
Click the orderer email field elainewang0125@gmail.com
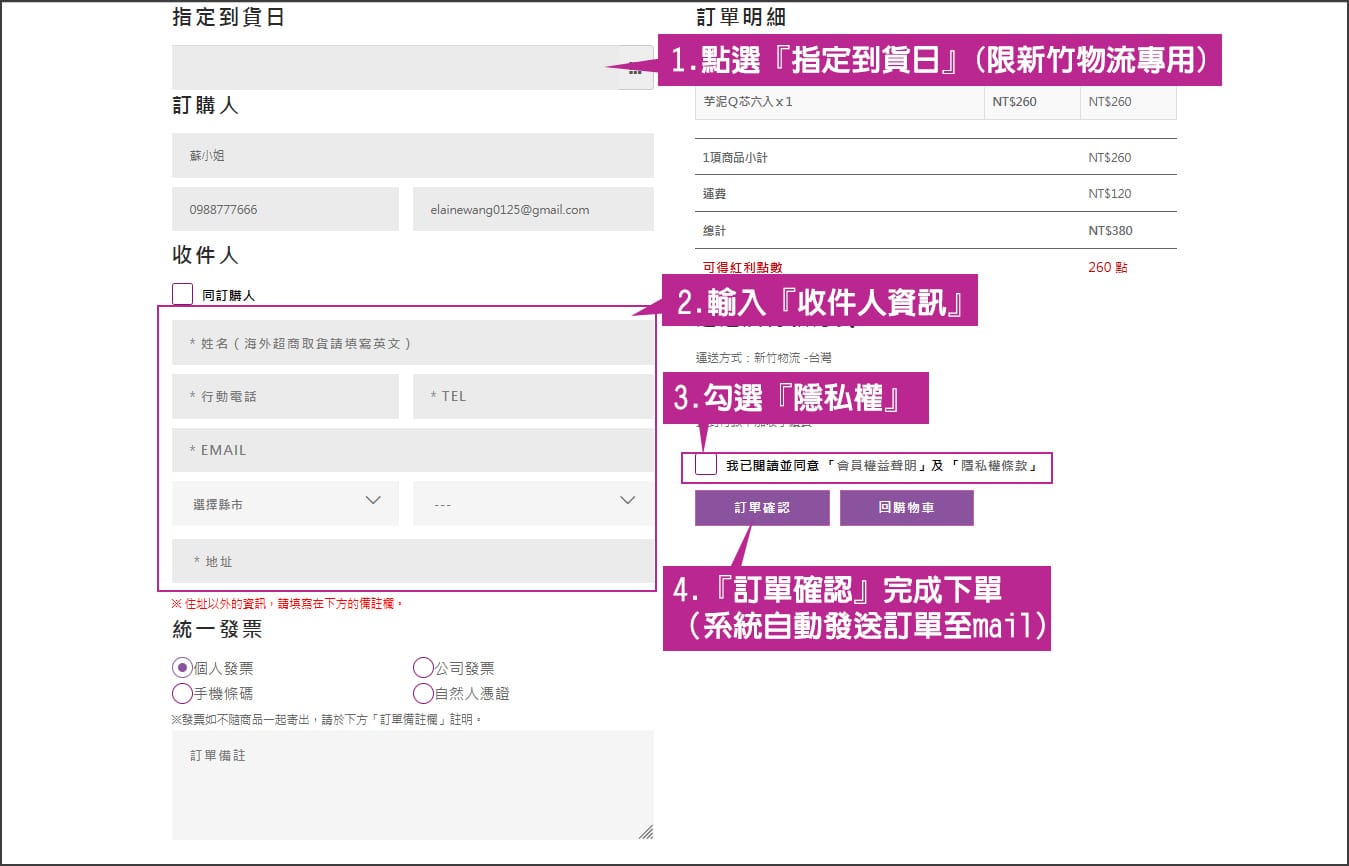533,209
